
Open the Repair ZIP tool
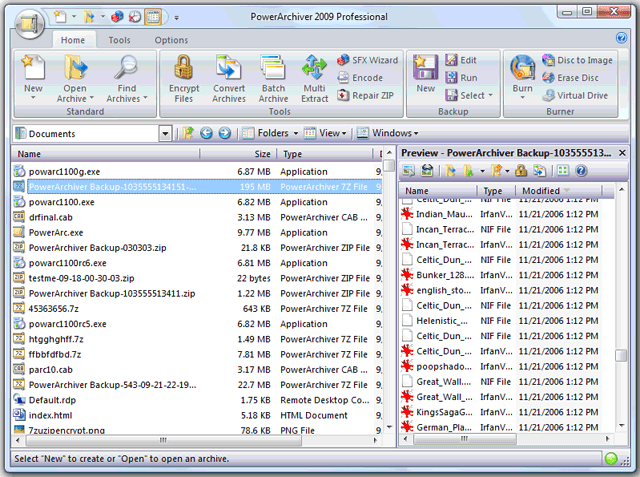[x=365, y=95]
